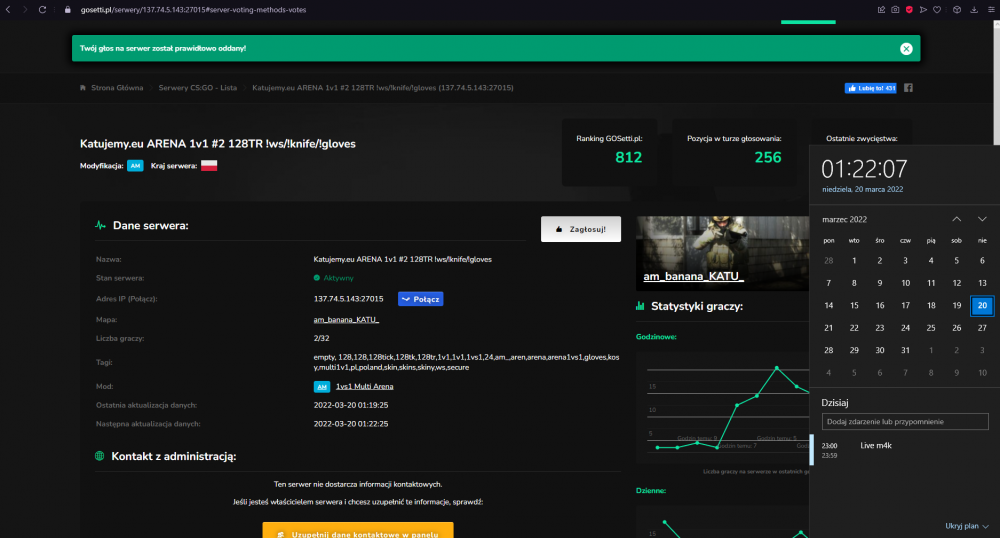The image size is (1000, 538).
Task: Open the extensions cube icon
Action: [x=957, y=10]
